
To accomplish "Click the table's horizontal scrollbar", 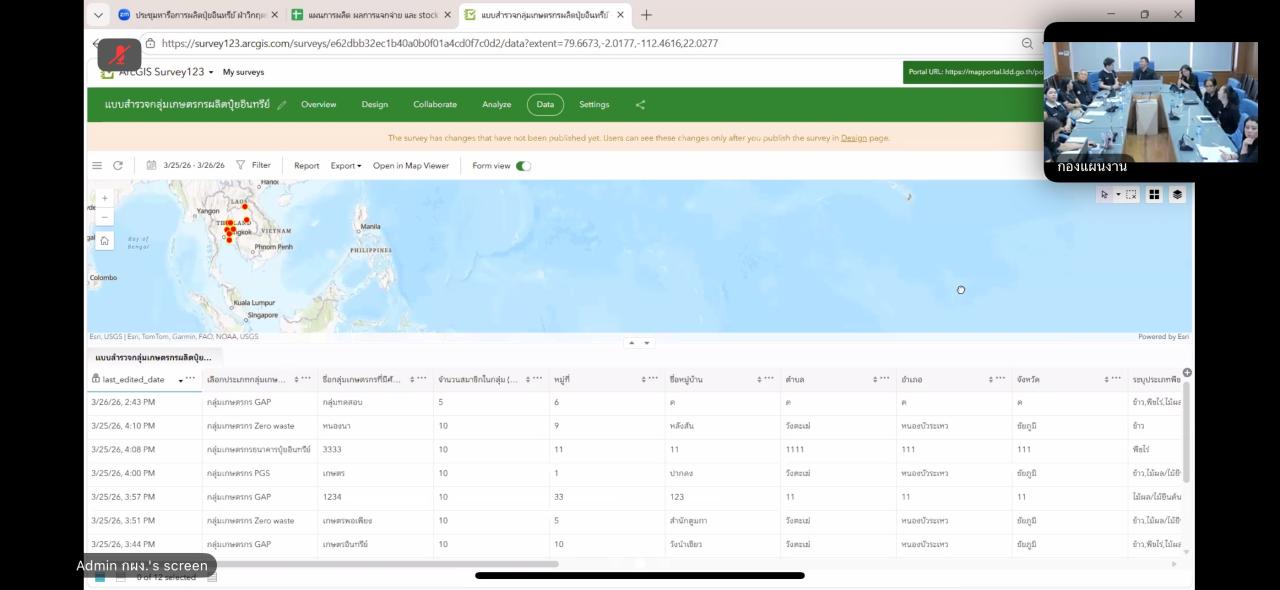I will point(400,564).
